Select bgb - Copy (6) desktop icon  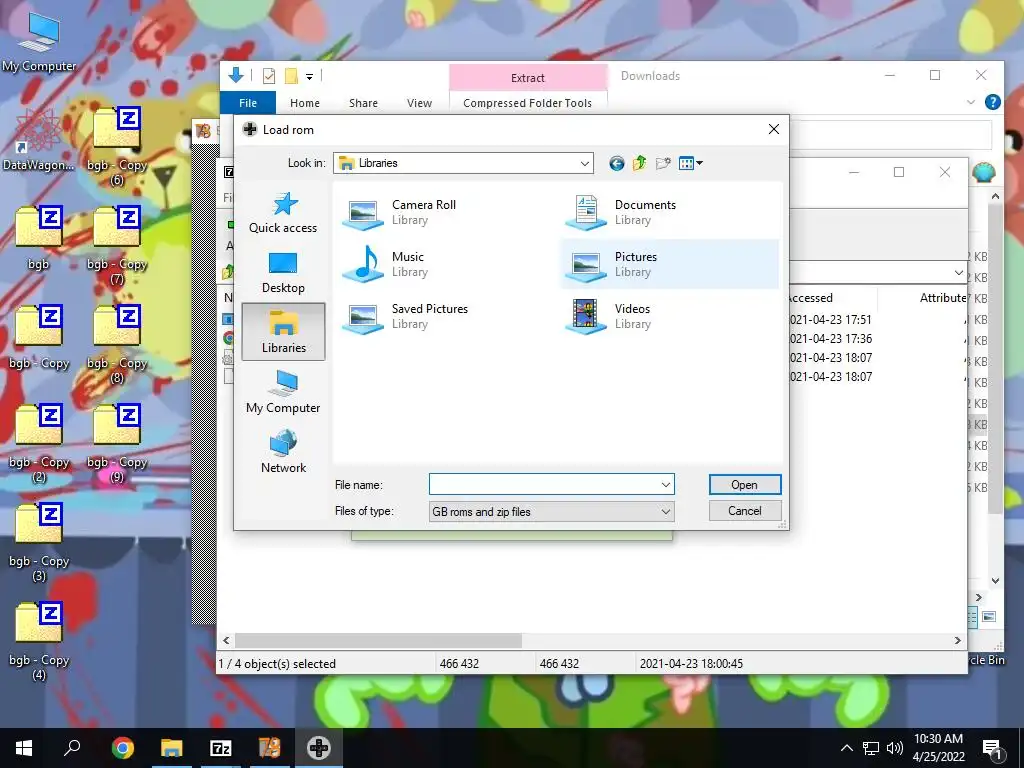click(117, 146)
